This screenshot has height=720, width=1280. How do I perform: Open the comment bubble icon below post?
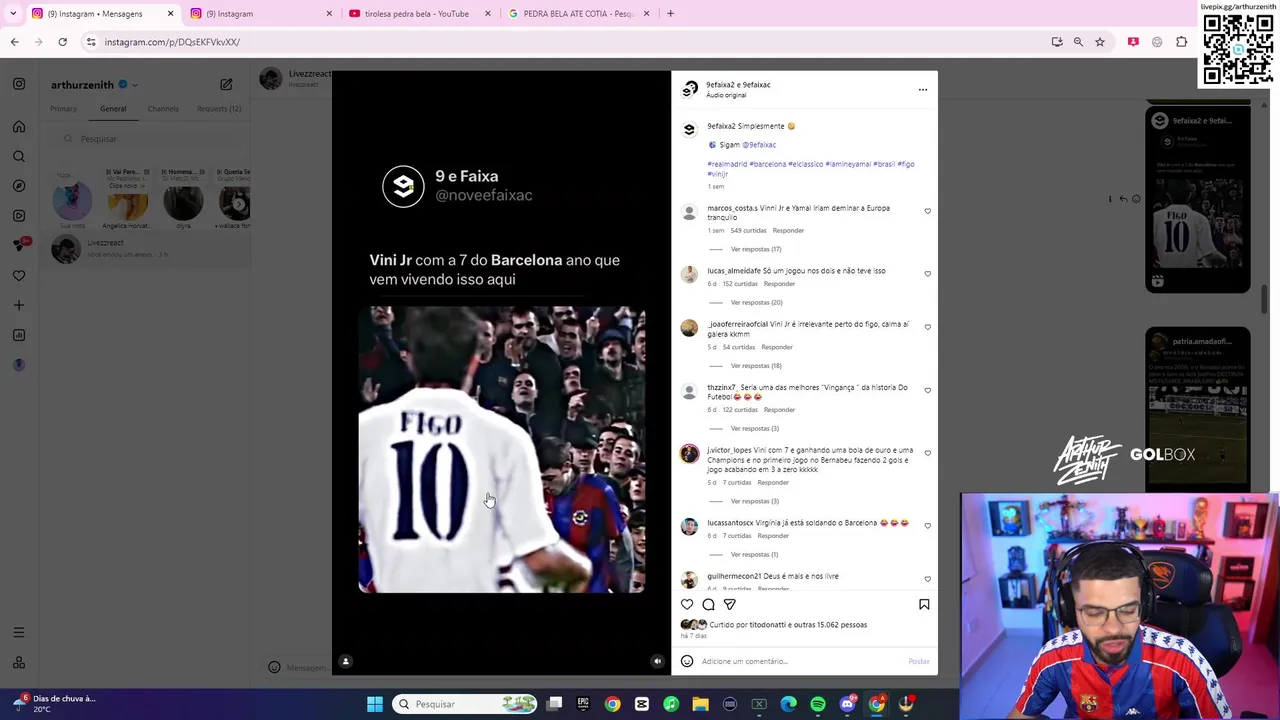pyautogui.click(x=708, y=604)
